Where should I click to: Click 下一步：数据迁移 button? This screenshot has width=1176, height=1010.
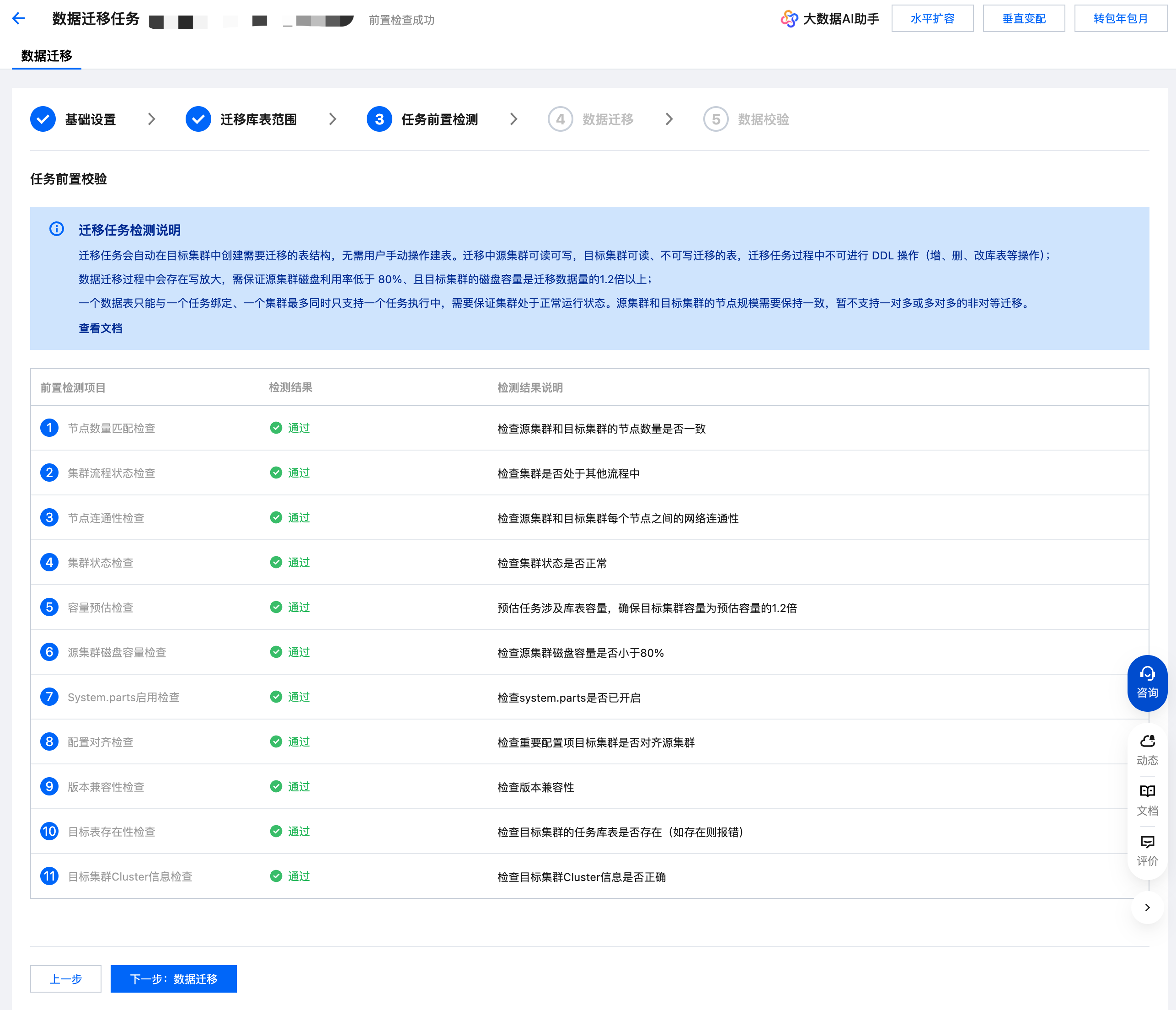[x=173, y=978]
